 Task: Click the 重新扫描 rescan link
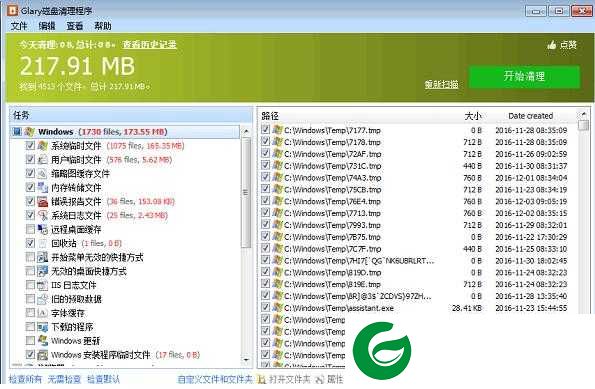point(441,84)
